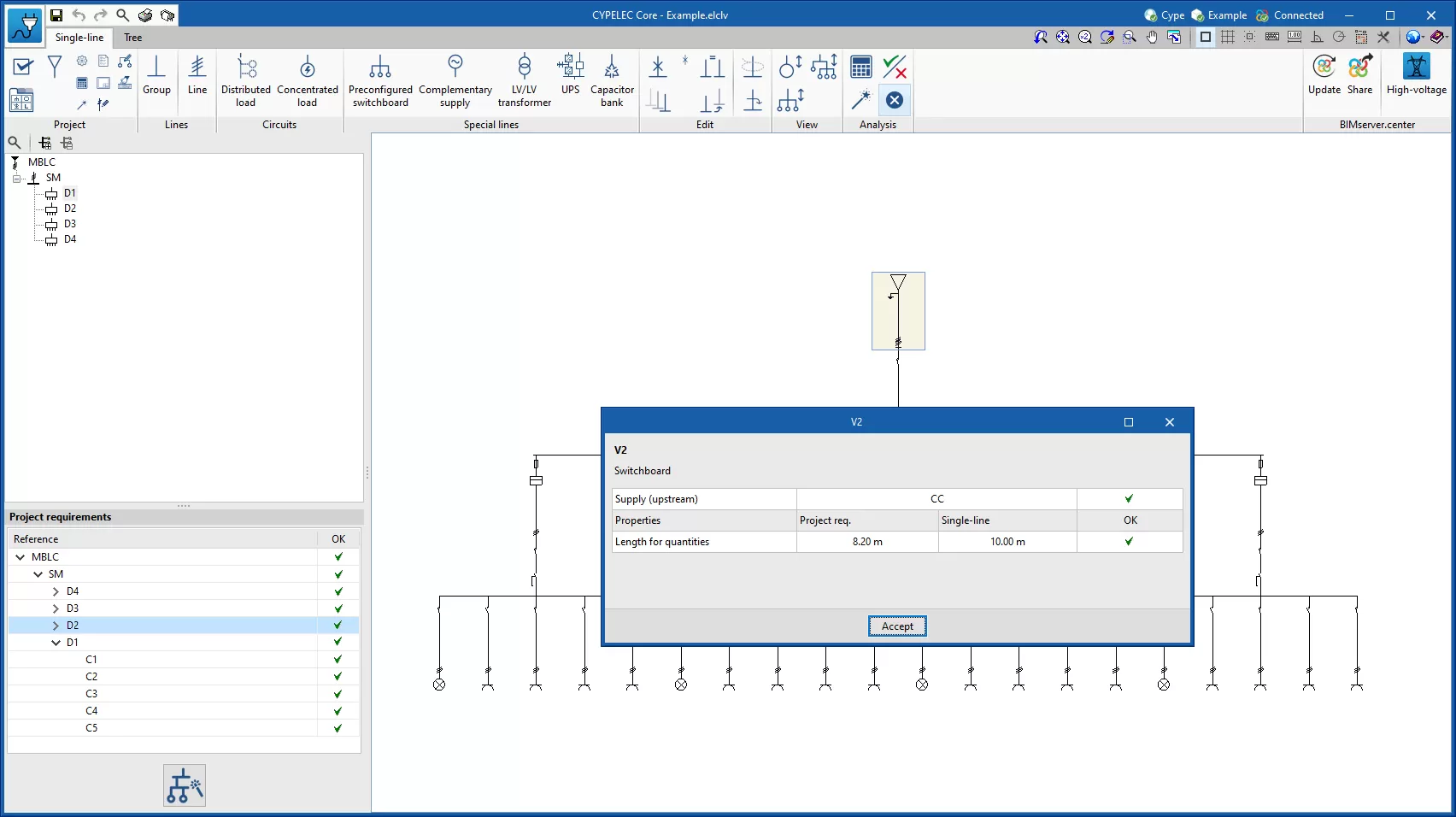
Task: Select MBLC root in the upper tree
Action: (x=42, y=162)
